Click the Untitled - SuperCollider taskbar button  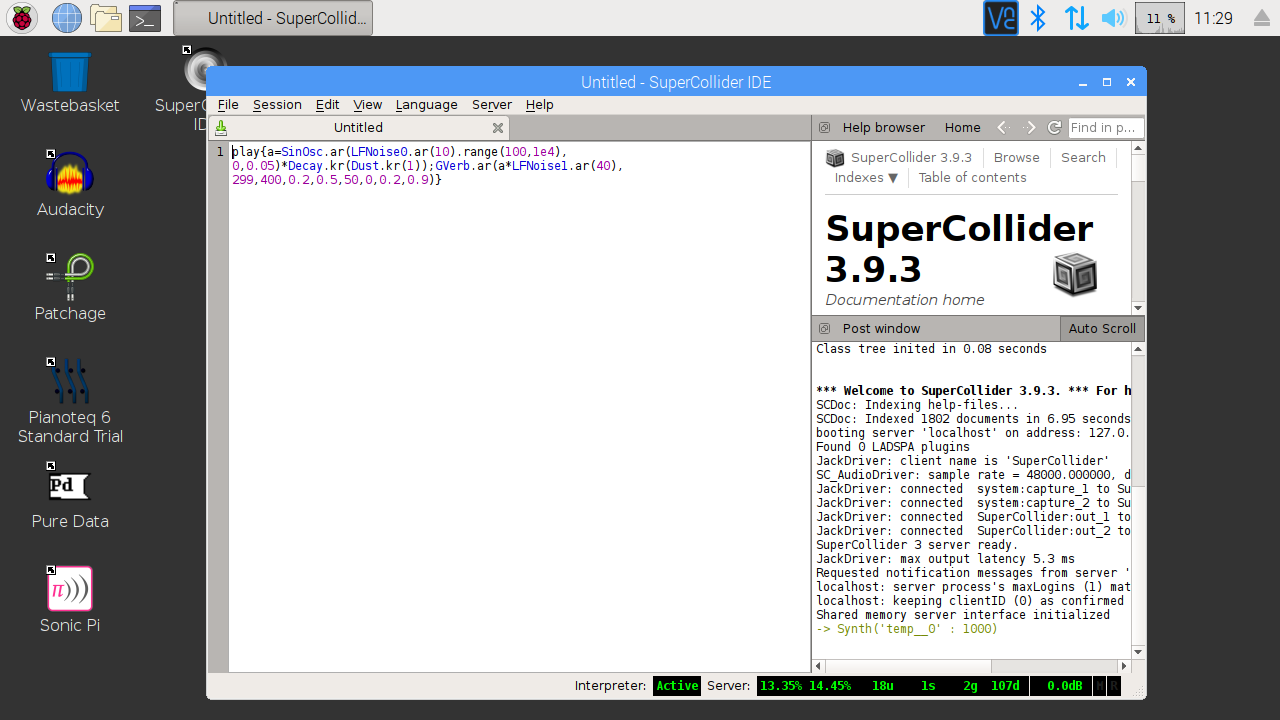click(x=273, y=18)
